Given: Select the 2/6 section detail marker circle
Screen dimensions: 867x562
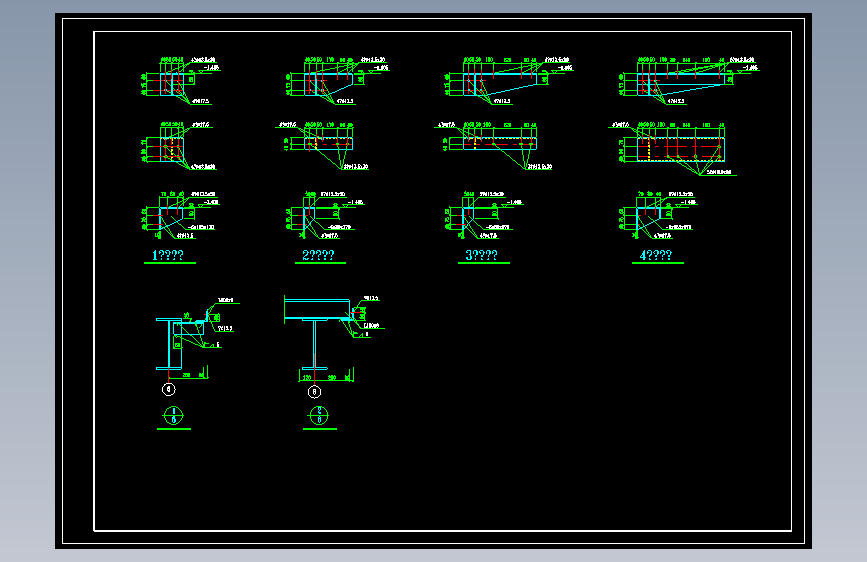Looking at the screenshot, I should 319,415.
